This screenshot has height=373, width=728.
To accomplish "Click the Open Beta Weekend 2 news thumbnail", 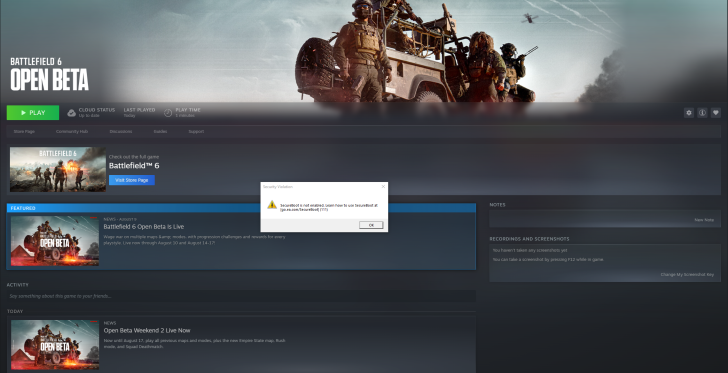I will pyautogui.click(x=55, y=345).
